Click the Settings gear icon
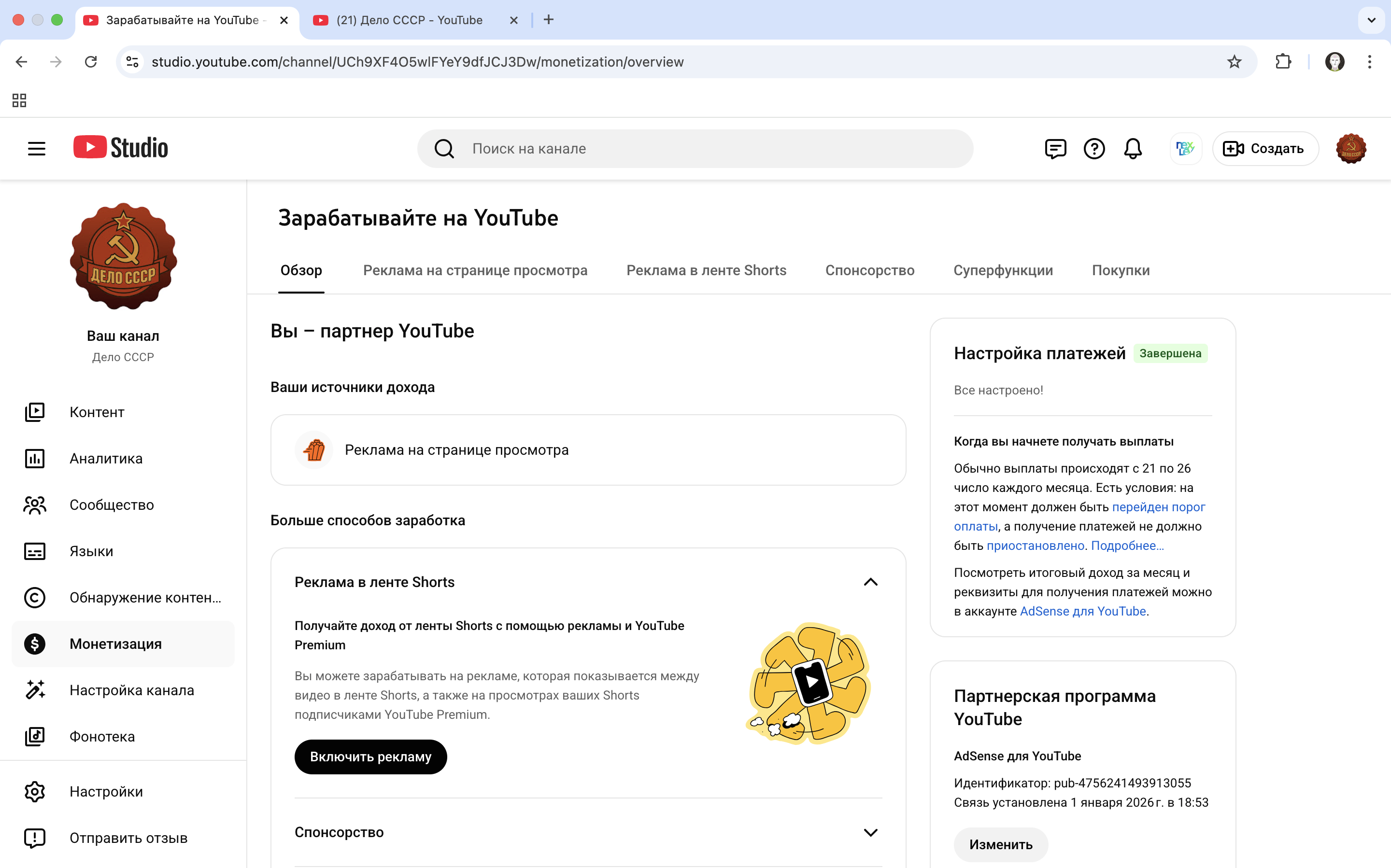 click(34, 792)
